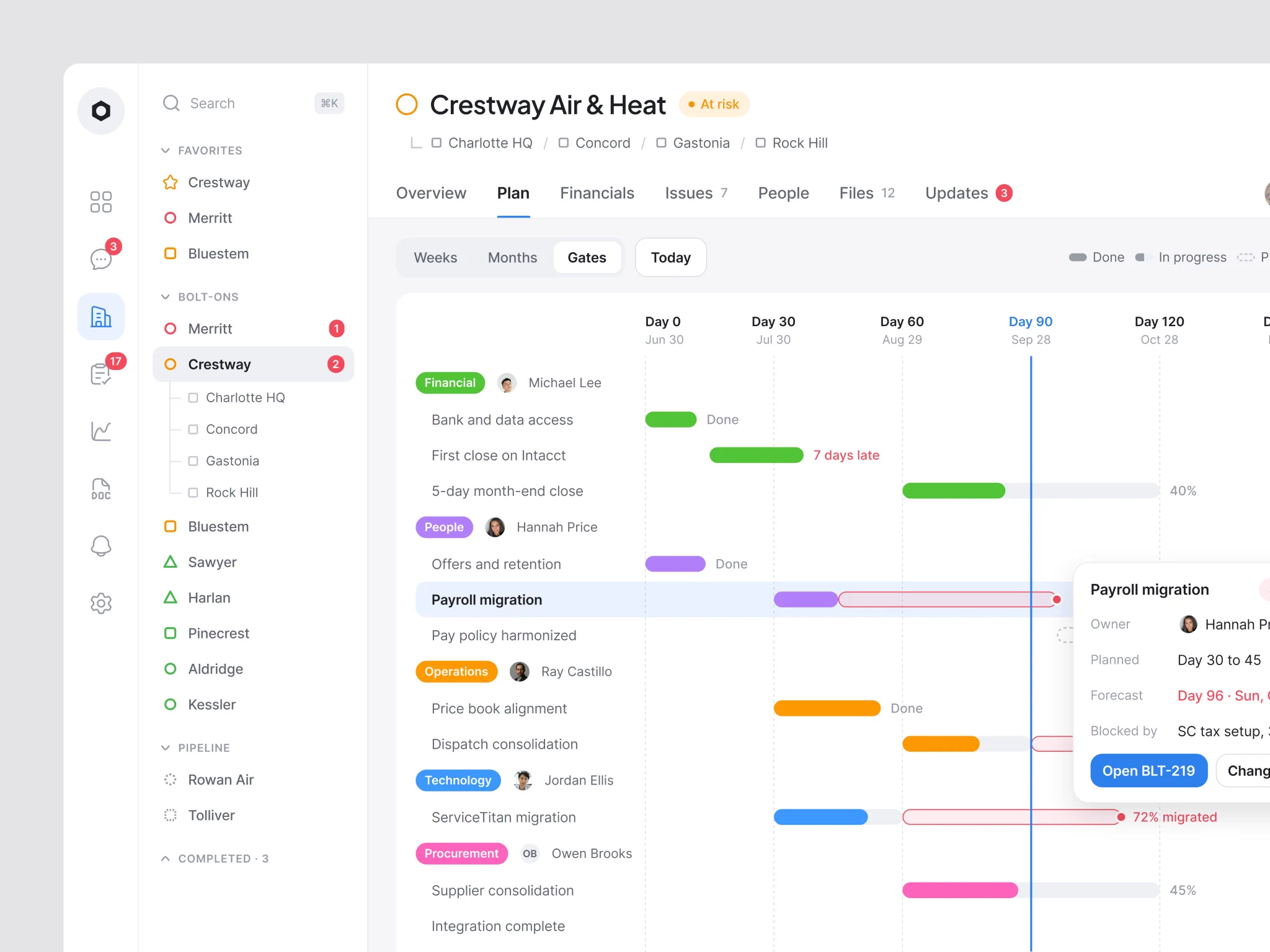The width and height of the screenshot is (1270, 952).
Task: Click Day 90 timeline marker
Action: [x=1031, y=330]
